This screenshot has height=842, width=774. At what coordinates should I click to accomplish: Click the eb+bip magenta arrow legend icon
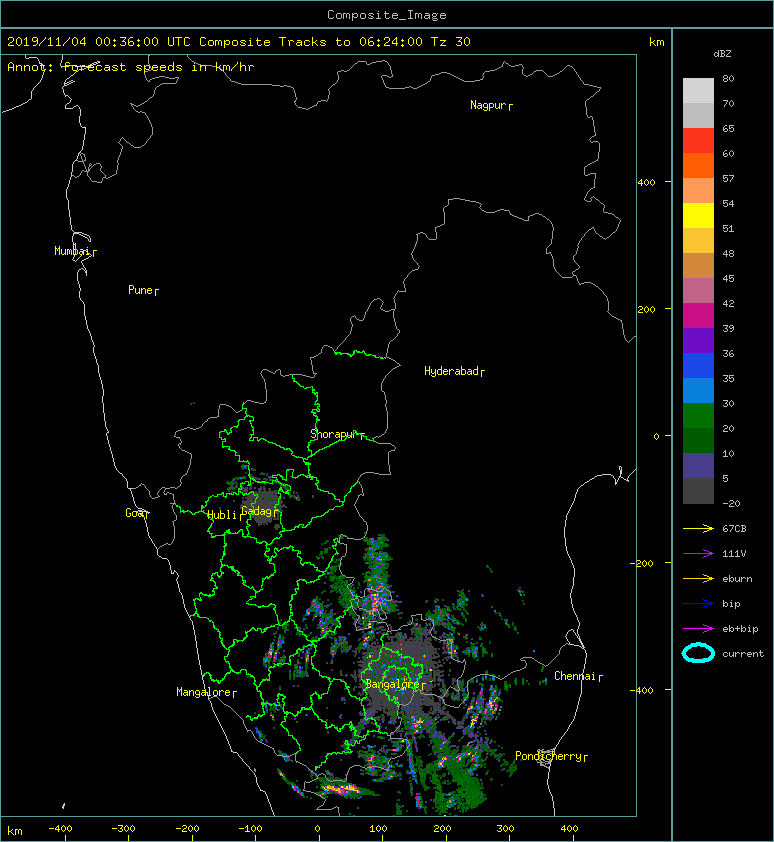point(698,628)
